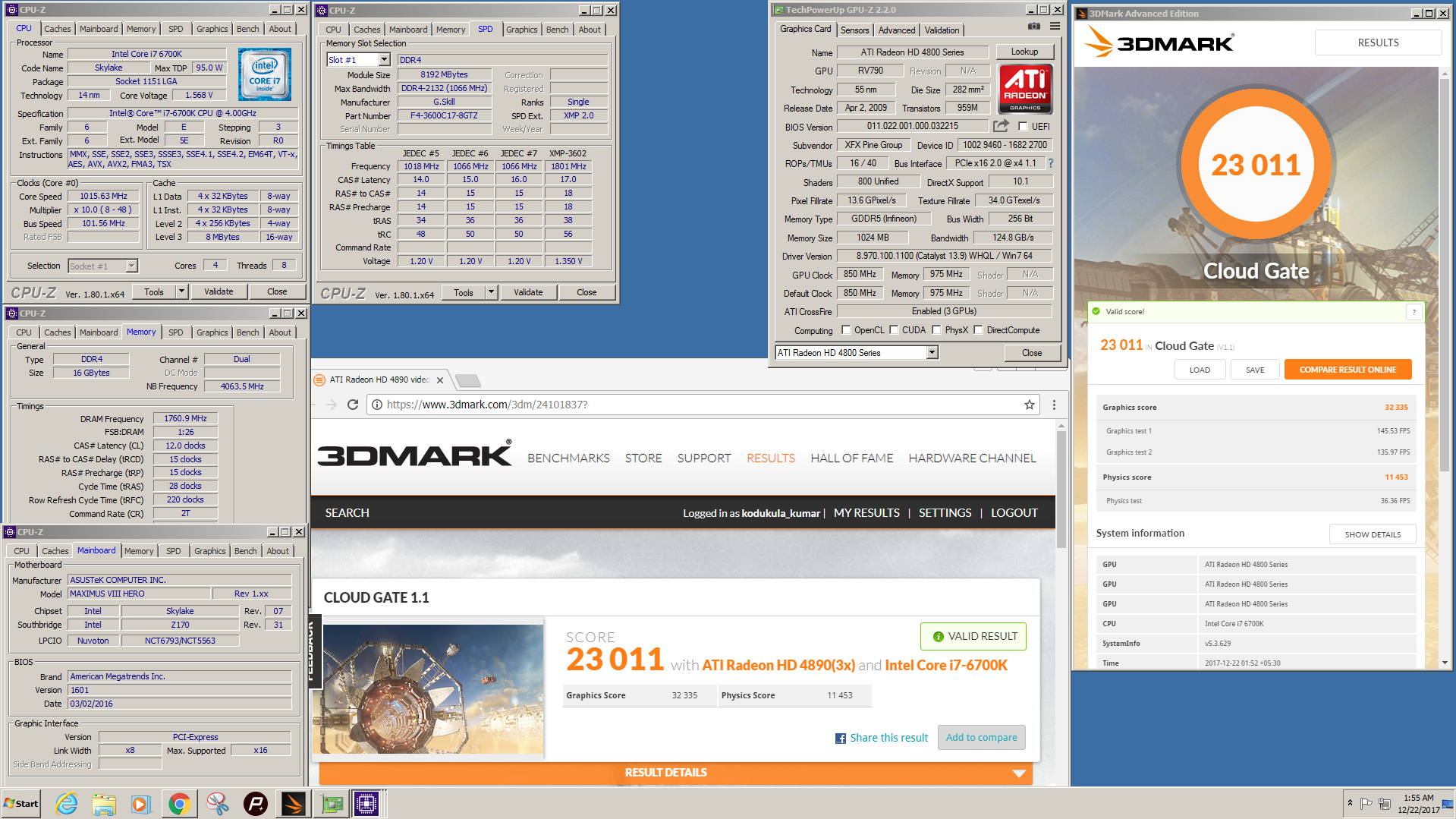
Task: Click the Chrome address bar URL
Action: 487,405
